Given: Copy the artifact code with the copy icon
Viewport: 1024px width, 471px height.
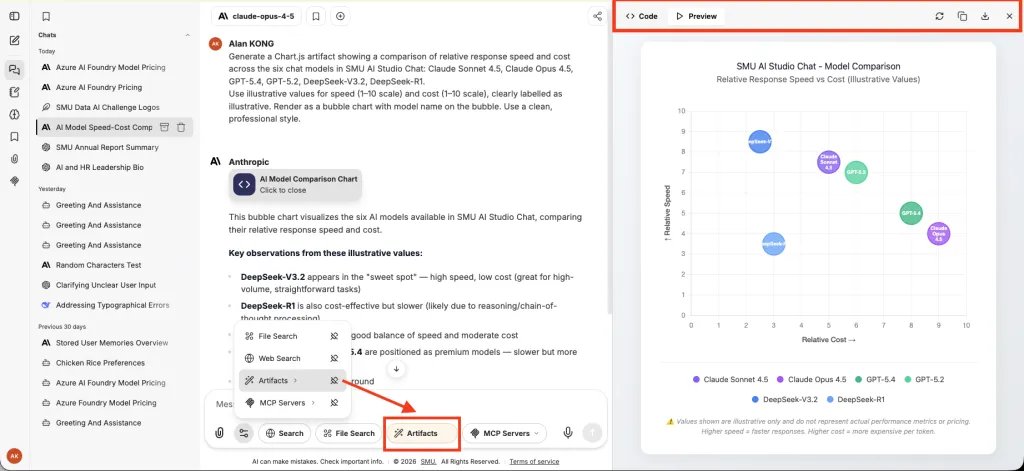Looking at the screenshot, I should click(x=962, y=16).
